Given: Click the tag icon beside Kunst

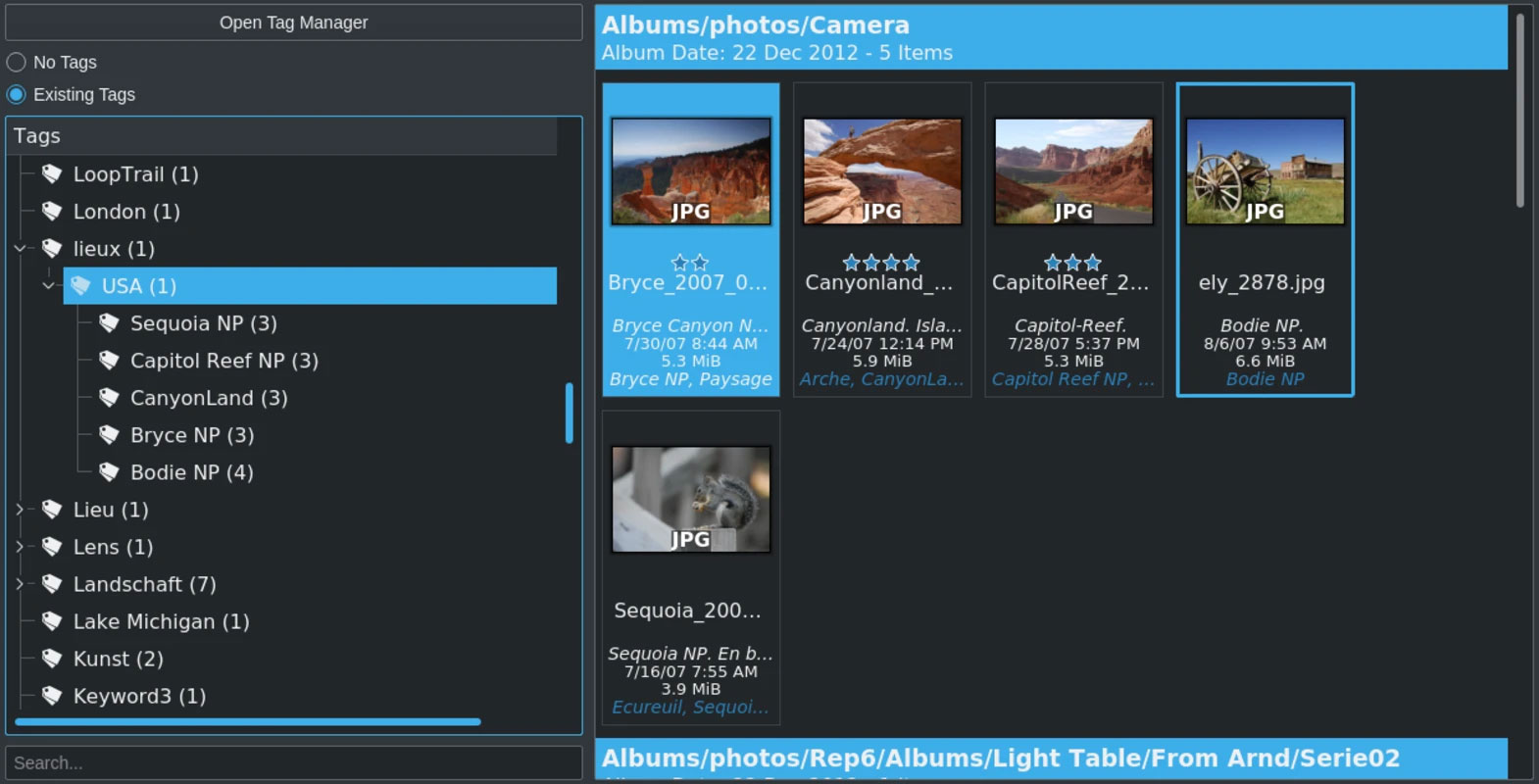Looking at the screenshot, I should coord(52,659).
